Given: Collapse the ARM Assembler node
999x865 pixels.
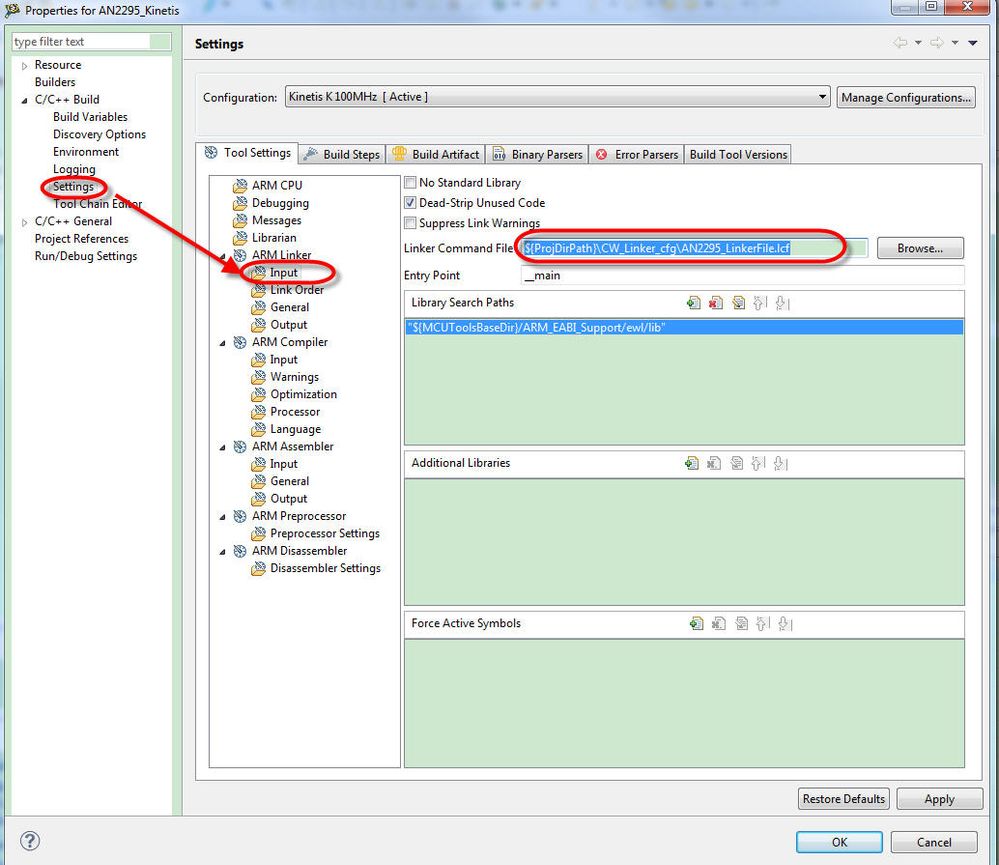Looking at the screenshot, I should [x=222, y=448].
